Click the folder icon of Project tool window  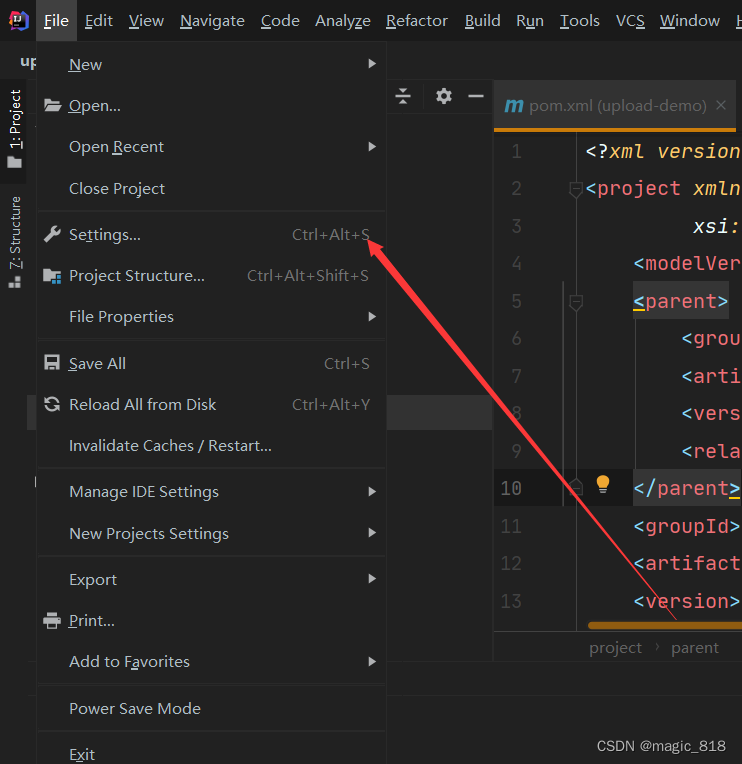(x=15, y=162)
